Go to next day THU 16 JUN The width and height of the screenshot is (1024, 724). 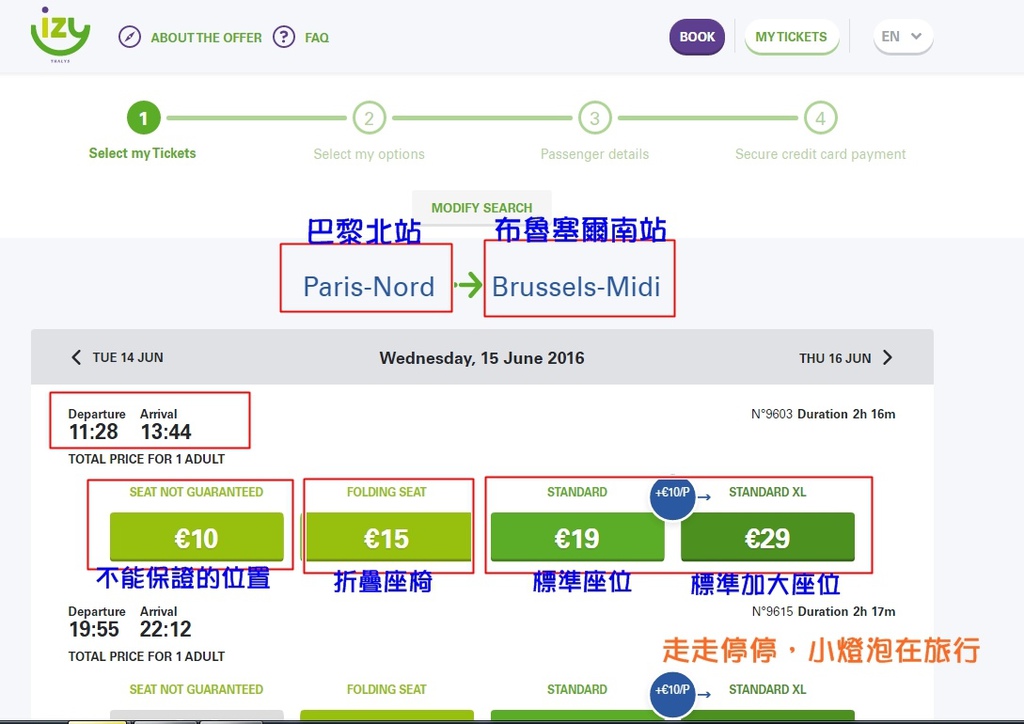pyautogui.click(x=835, y=358)
